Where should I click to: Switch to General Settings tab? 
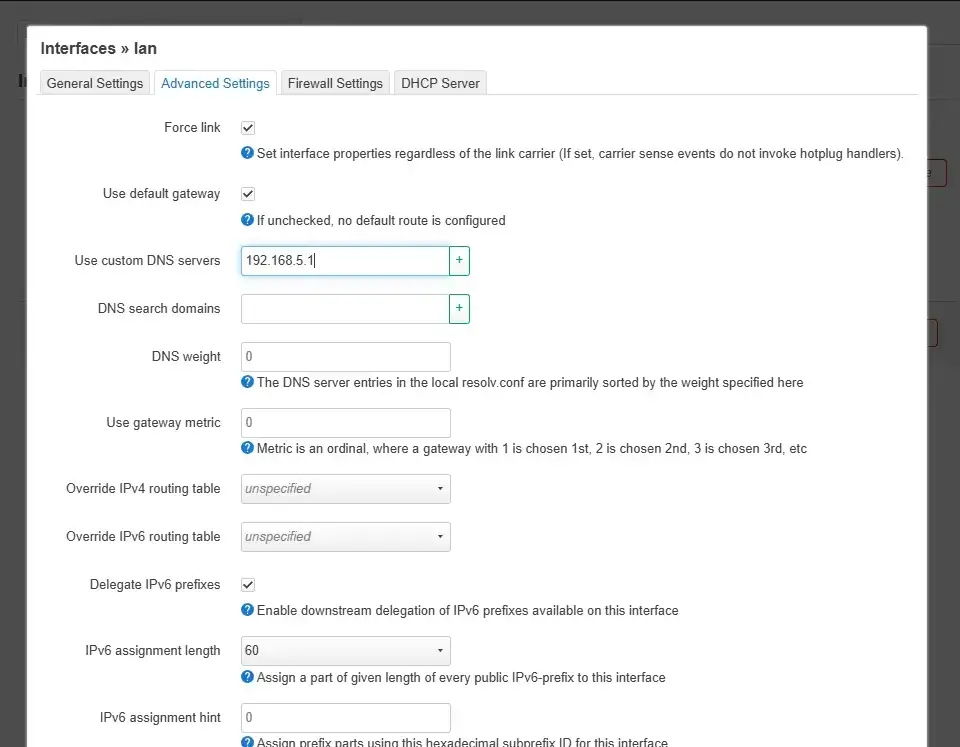[x=95, y=83]
